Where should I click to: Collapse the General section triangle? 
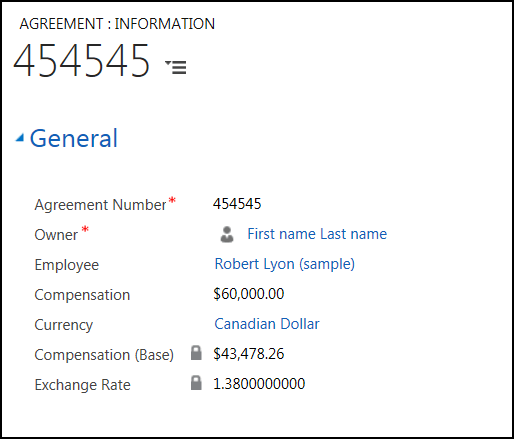pyautogui.click(x=20, y=138)
